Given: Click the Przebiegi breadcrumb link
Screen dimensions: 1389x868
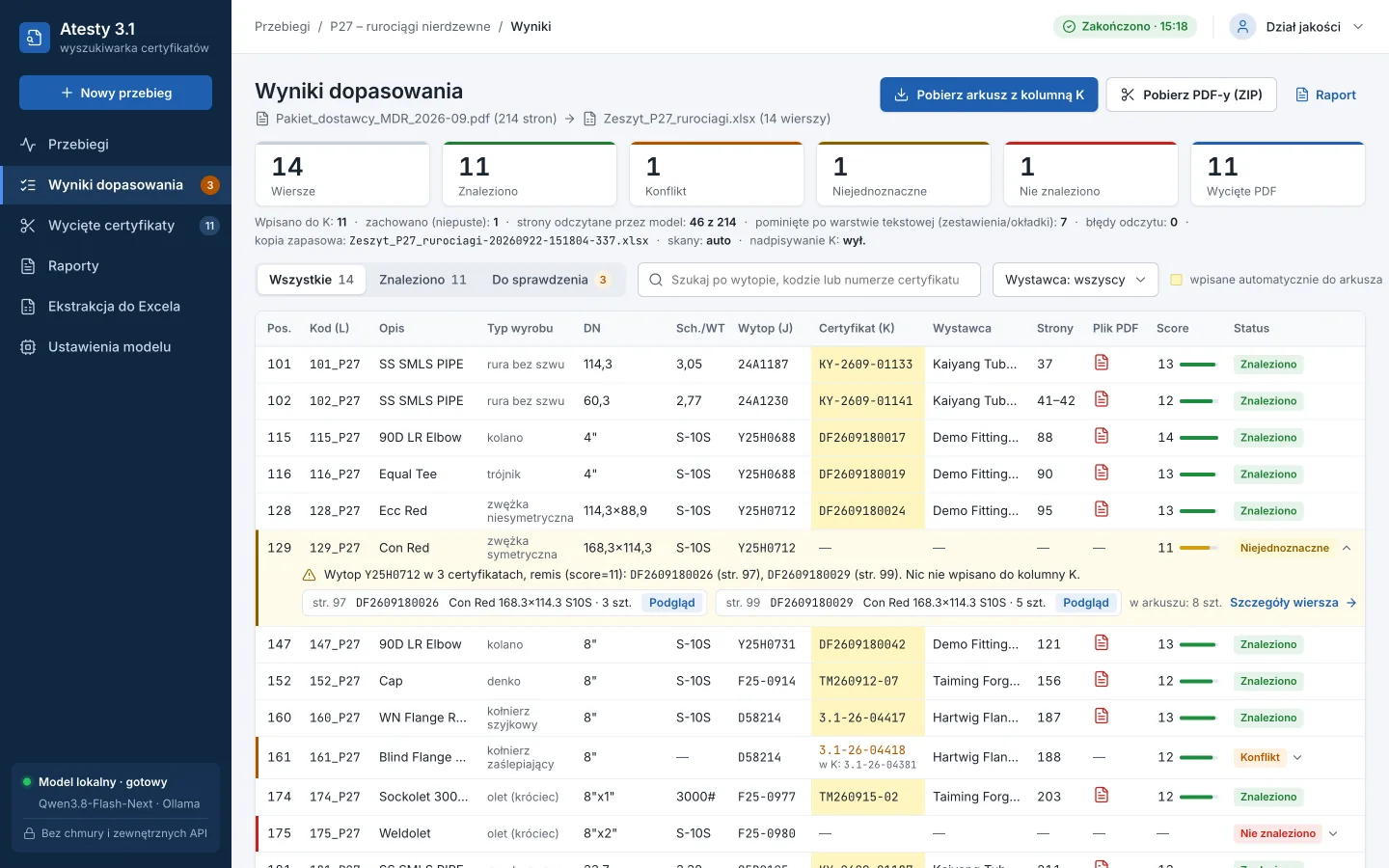Looking at the screenshot, I should coord(283,27).
